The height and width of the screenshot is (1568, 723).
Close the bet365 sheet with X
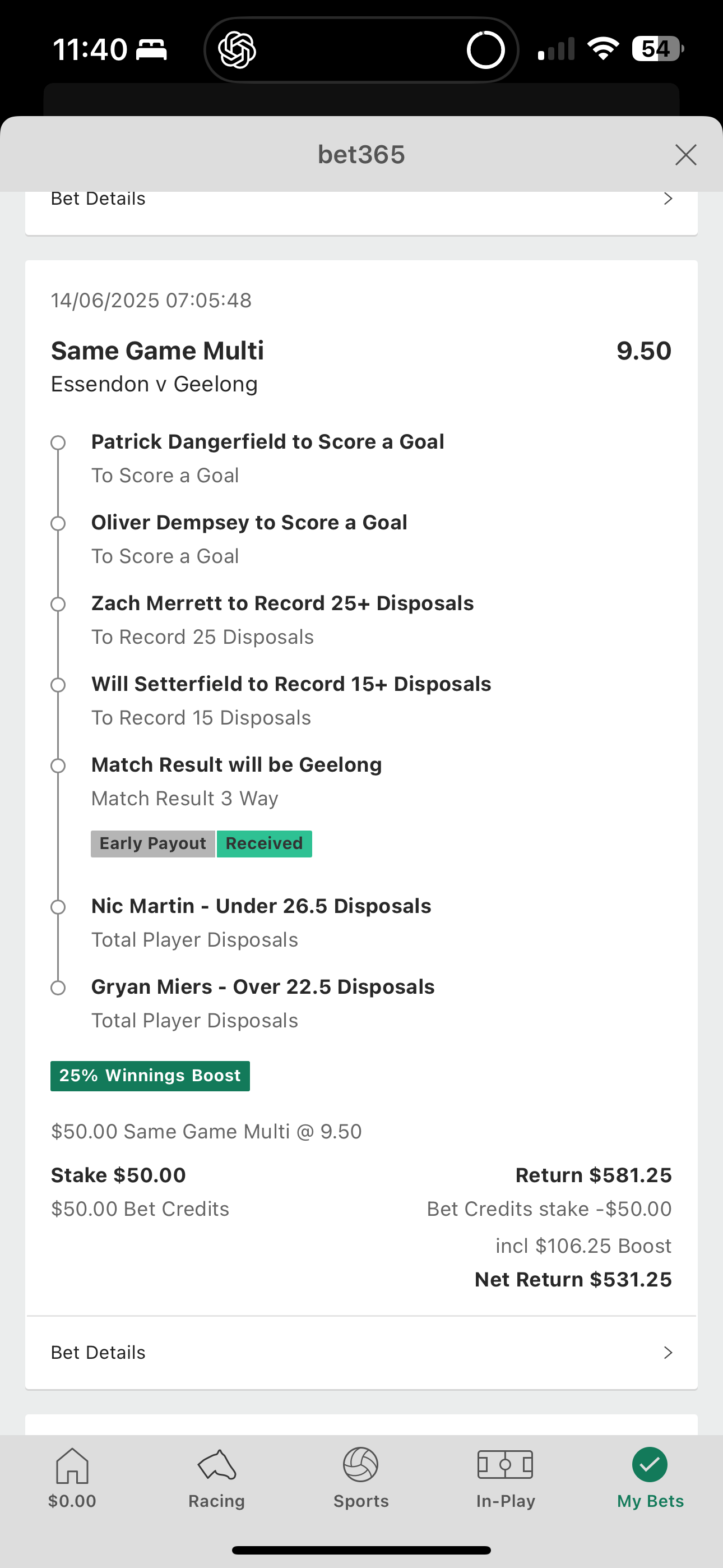686,155
